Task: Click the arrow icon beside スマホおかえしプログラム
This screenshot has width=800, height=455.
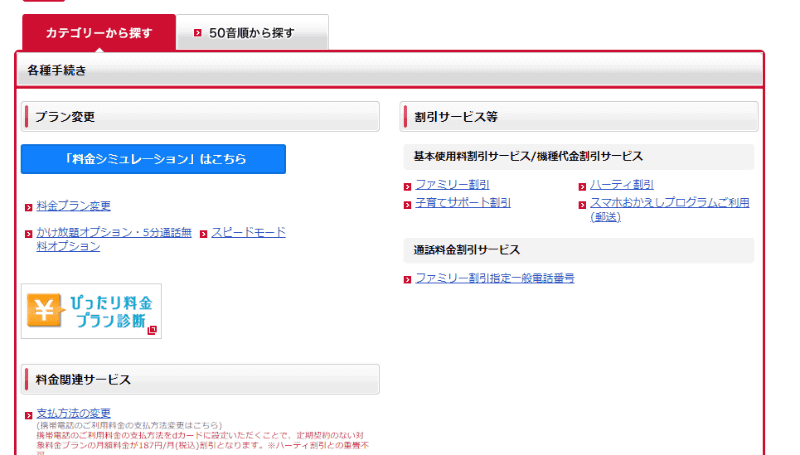Action: [x=582, y=205]
